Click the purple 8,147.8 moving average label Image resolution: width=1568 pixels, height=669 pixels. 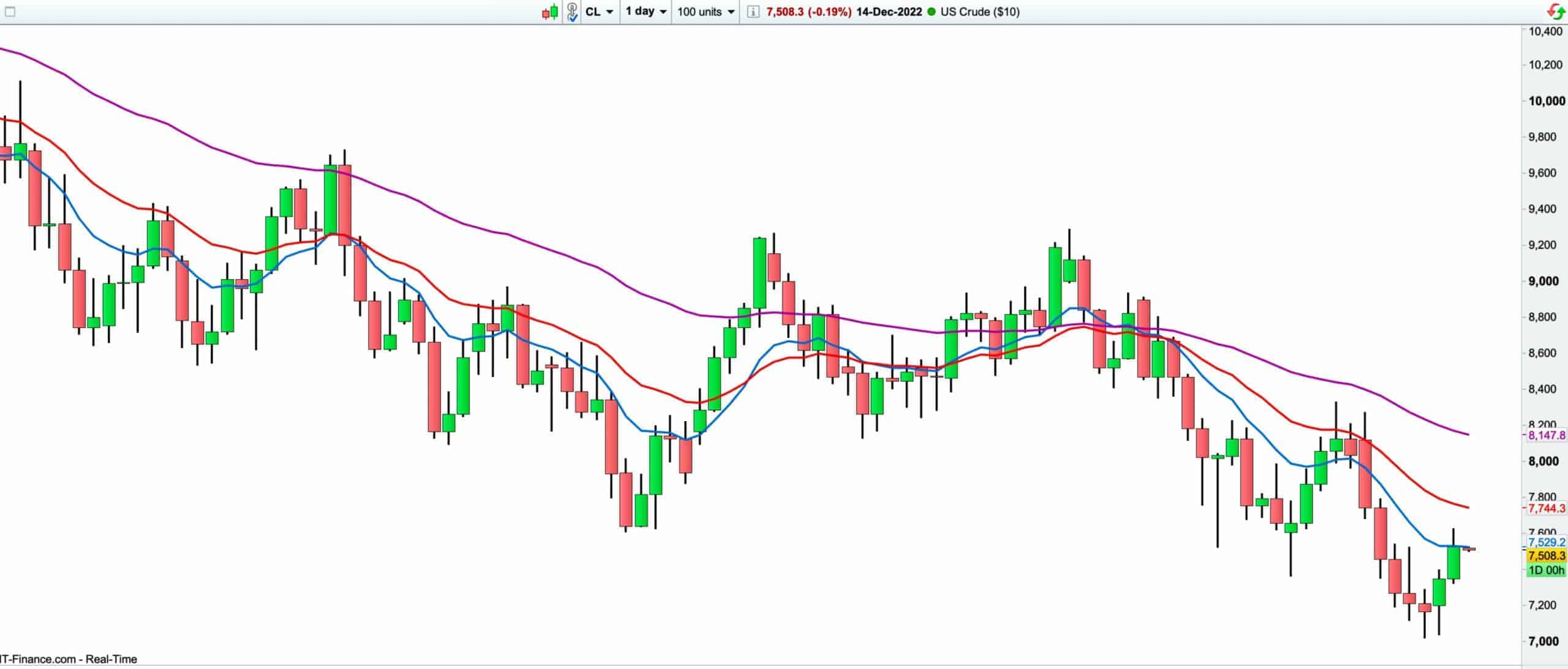click(1547, 435)
